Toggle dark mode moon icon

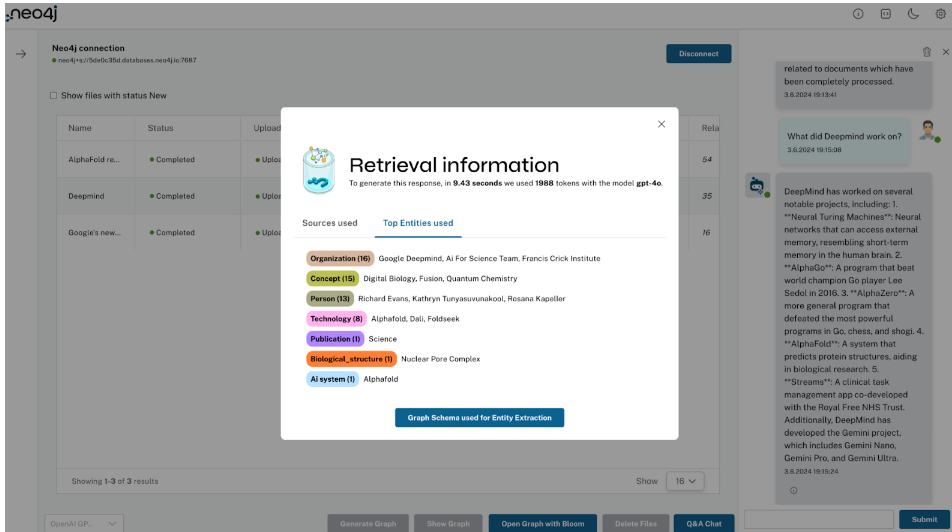tap(913, 14)
